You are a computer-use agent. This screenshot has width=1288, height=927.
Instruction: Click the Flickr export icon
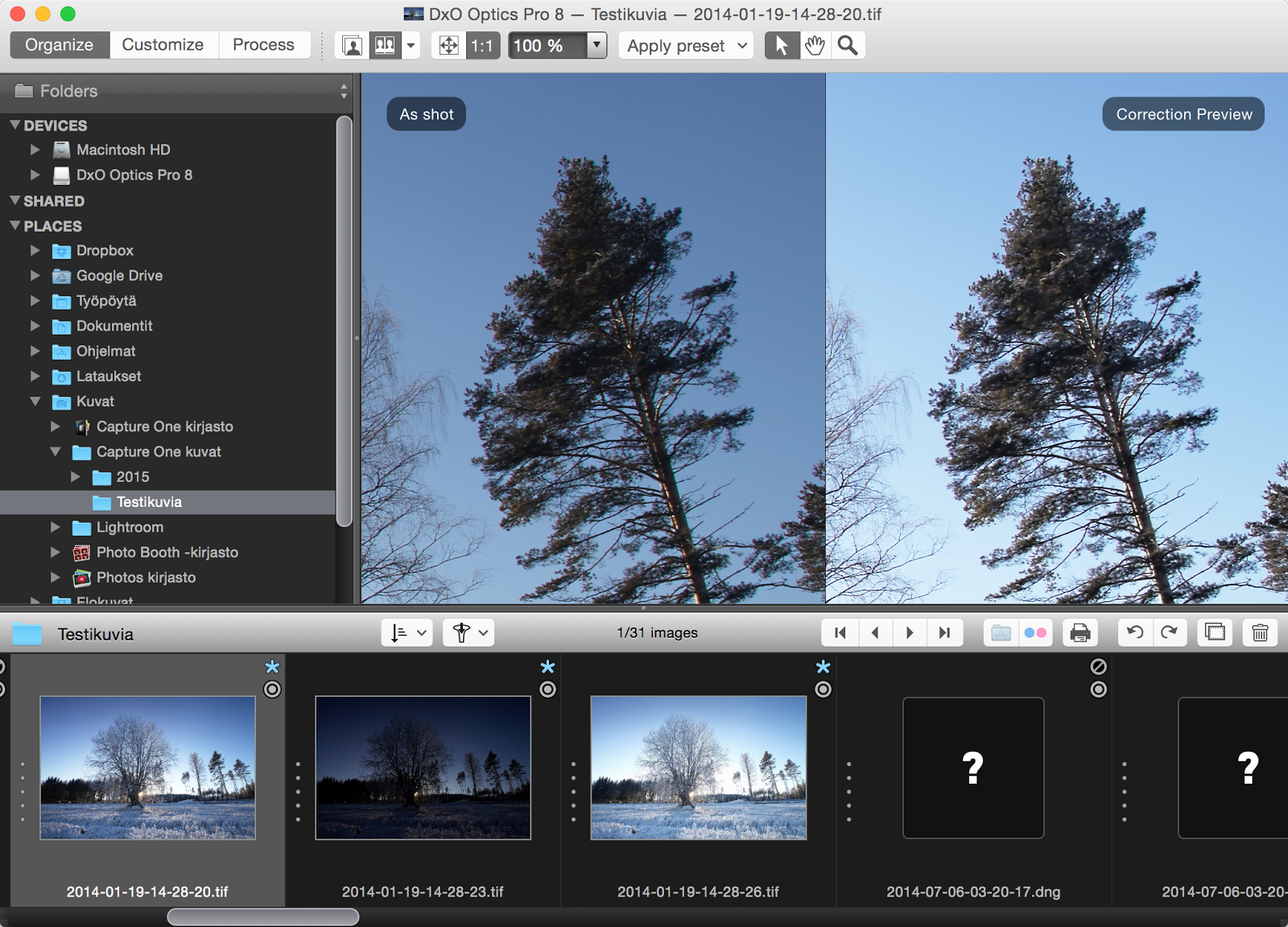tap(1035, 633)
